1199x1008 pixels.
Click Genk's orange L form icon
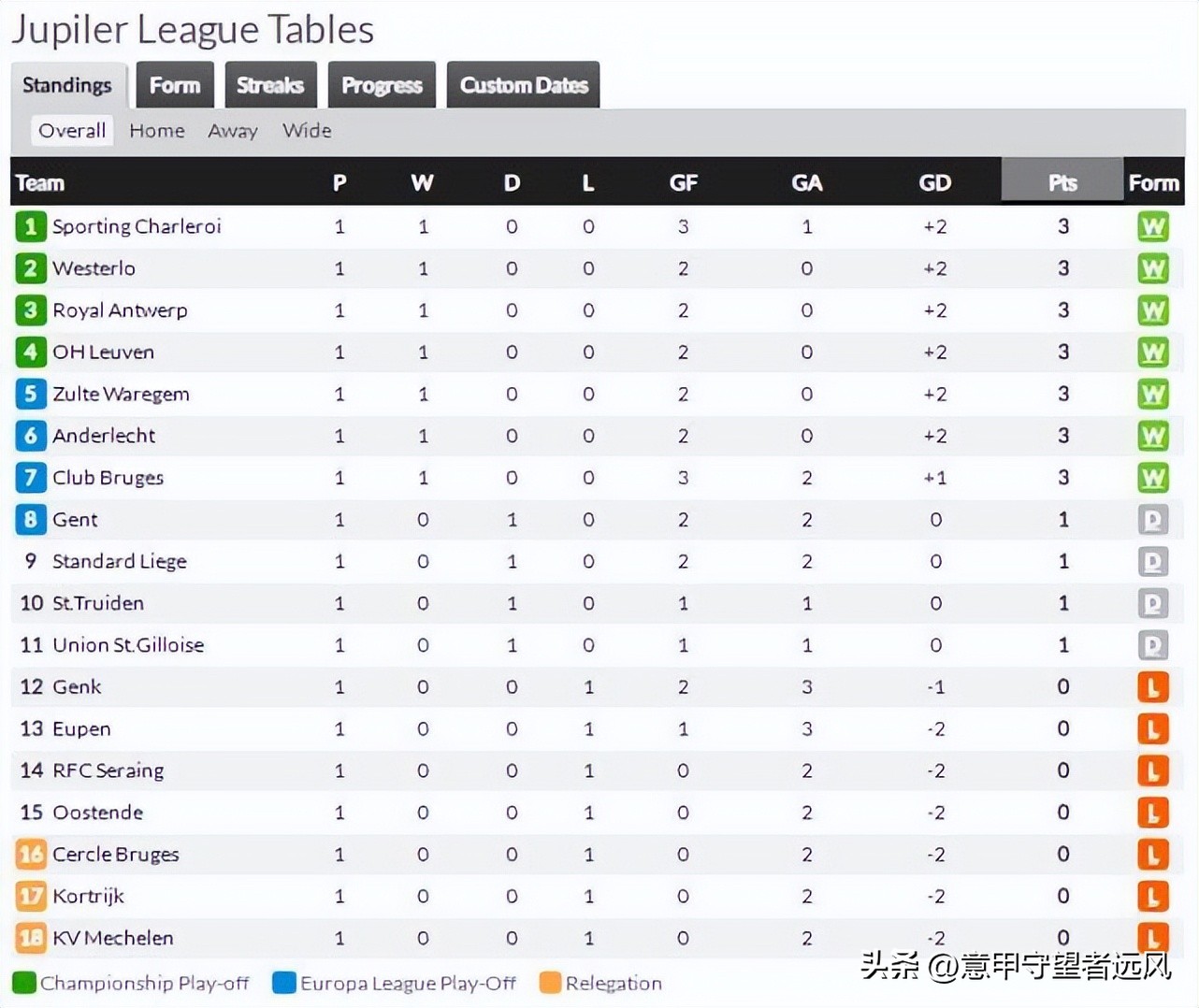[x=1152, y=687]
